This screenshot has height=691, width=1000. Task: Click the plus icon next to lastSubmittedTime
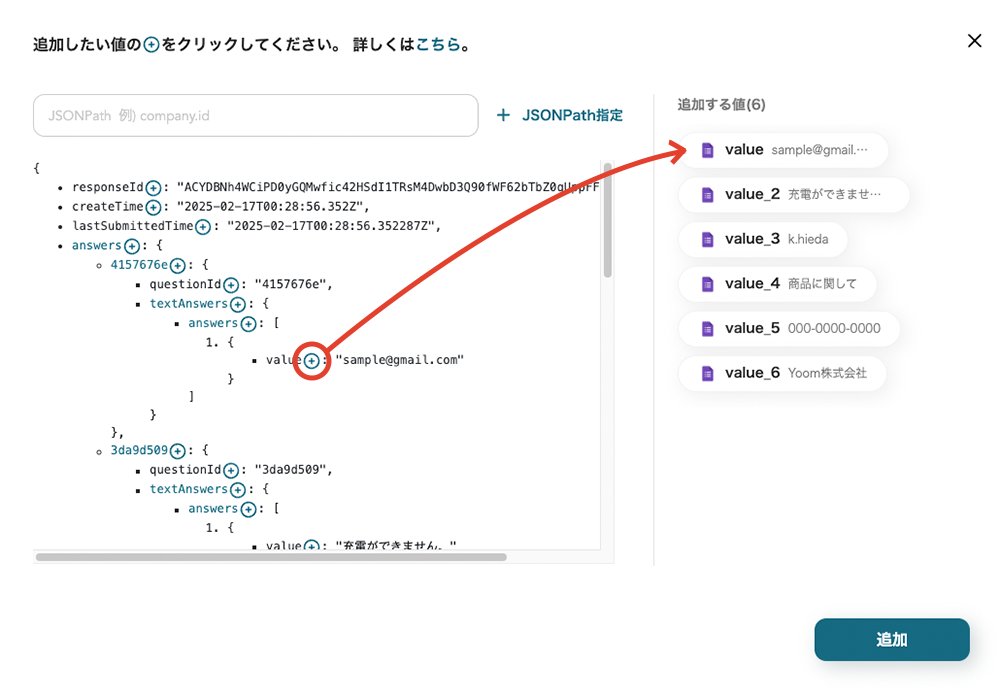203,227
